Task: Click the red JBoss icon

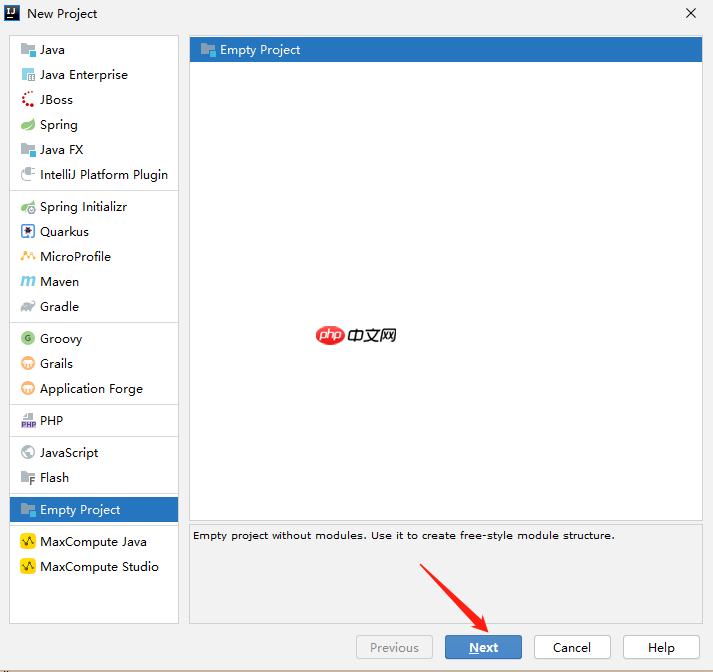Action: [28, 100]
